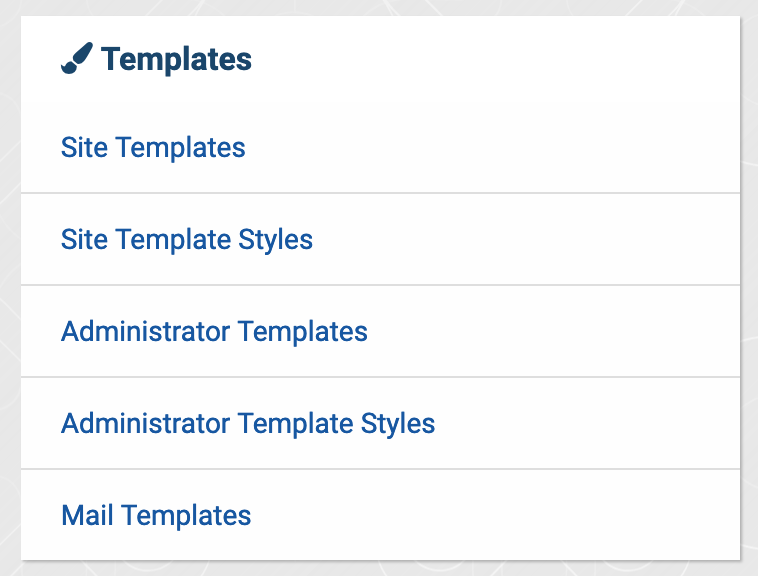Image resolution: width=758 pixels, height=576 pixels.
Task: Manage frontend site templates
Action: pyautogui.click(x=153, y=148)
